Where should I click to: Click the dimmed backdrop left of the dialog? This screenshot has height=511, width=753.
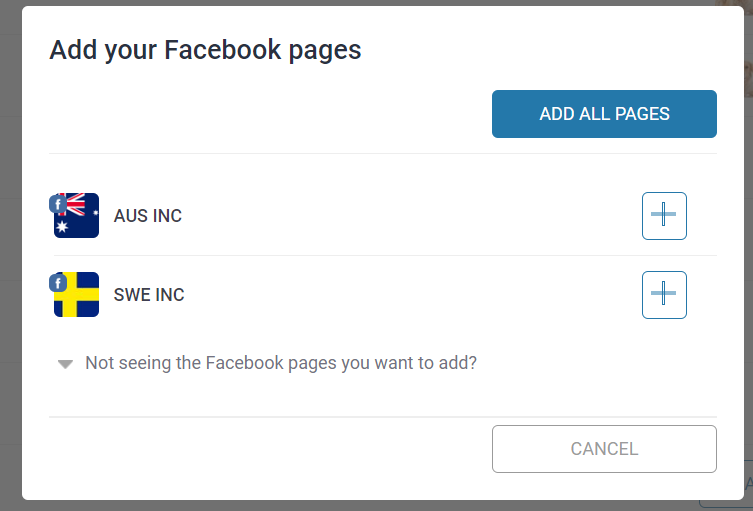tap(11, 255)
